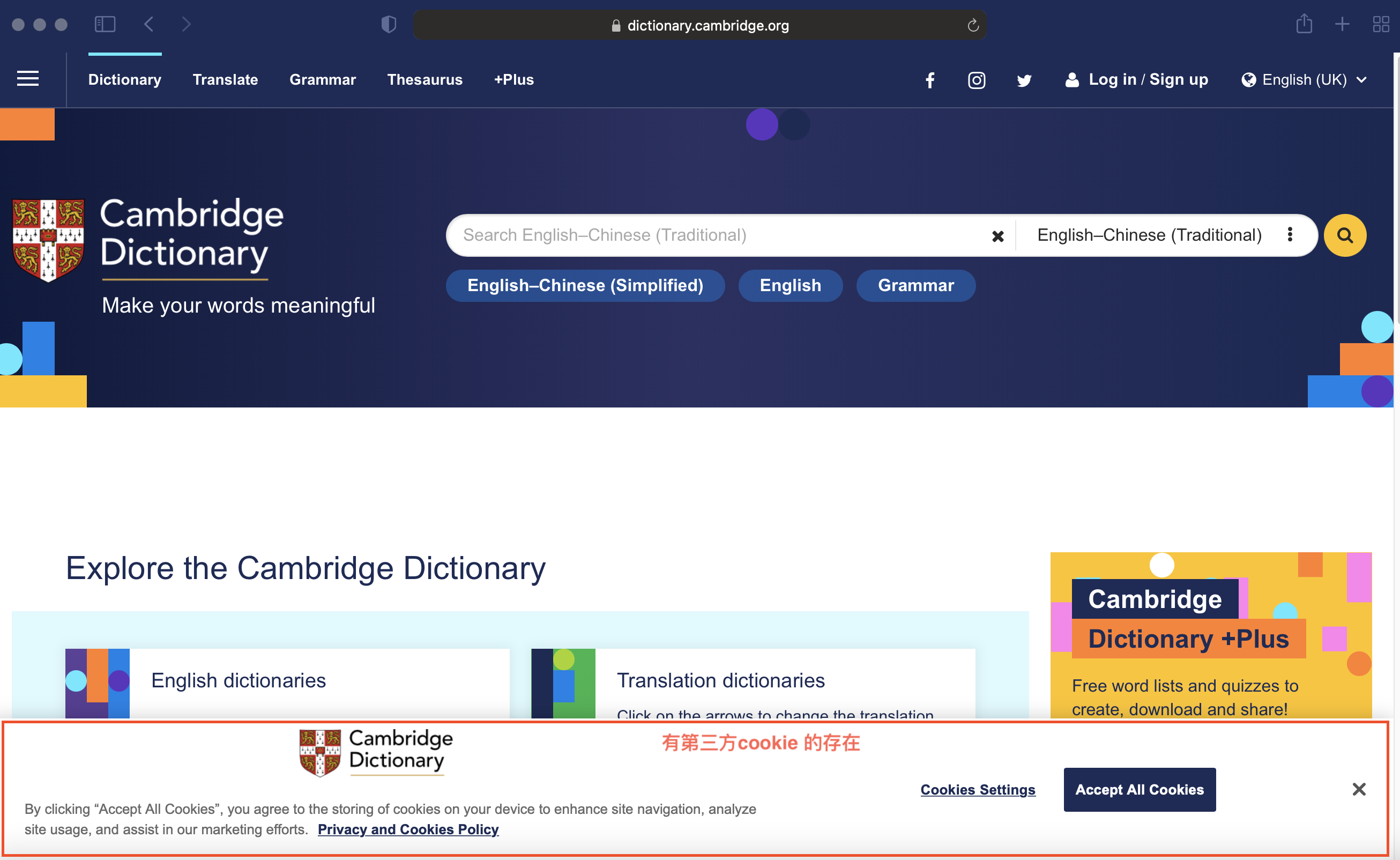The height and width of the screenshot is (860, 1400).
Task: Click the globe icon beside English (UK)
Action: (1249, 80)
